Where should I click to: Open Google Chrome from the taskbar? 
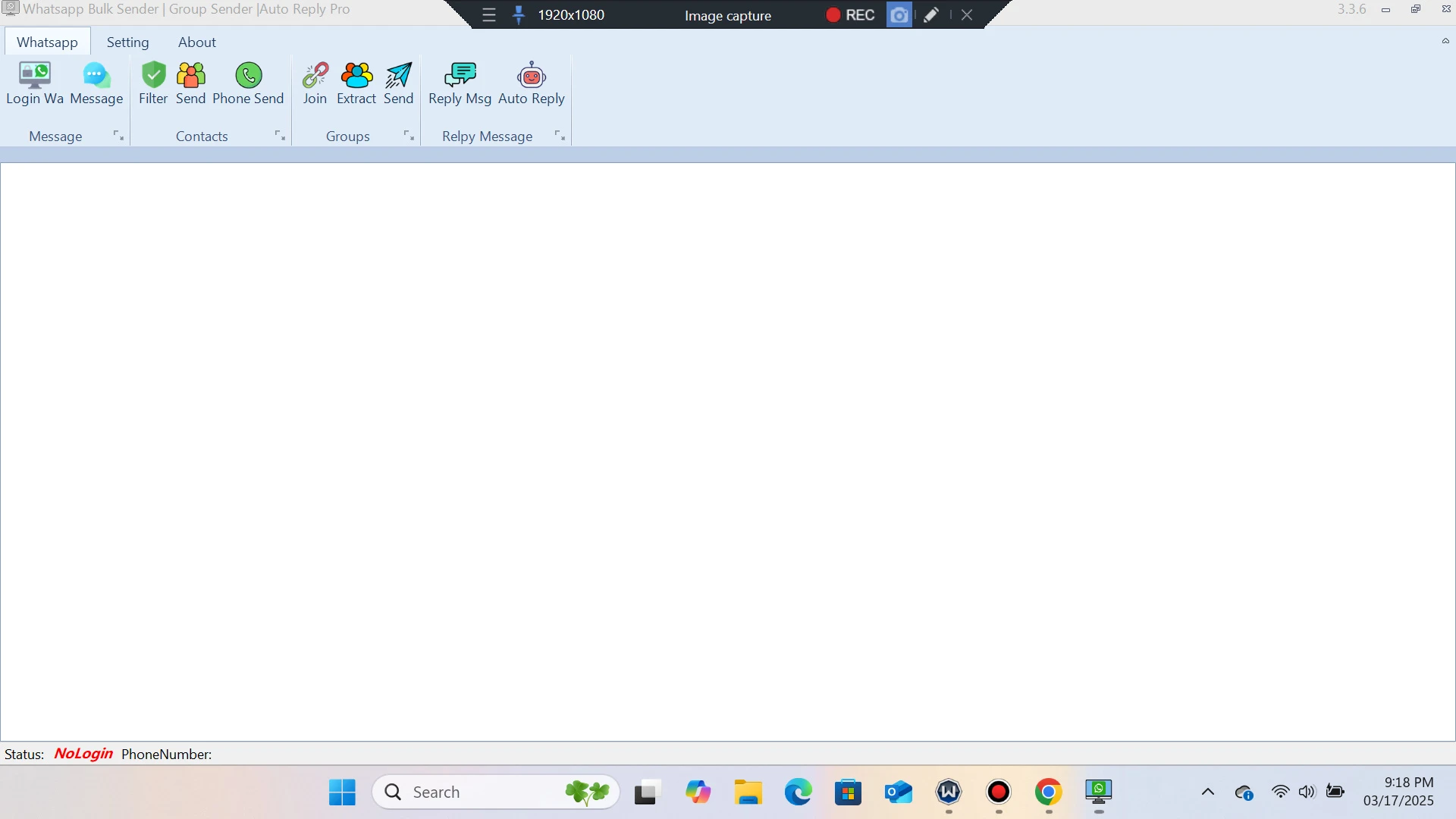tap(1049, 792)
